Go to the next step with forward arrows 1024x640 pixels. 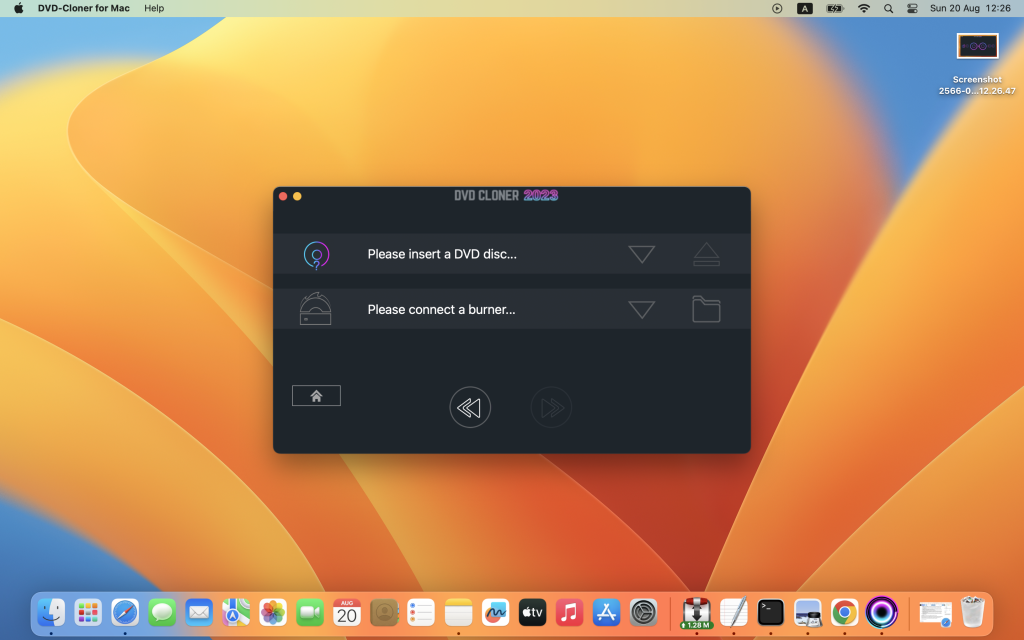coord(551,408)
